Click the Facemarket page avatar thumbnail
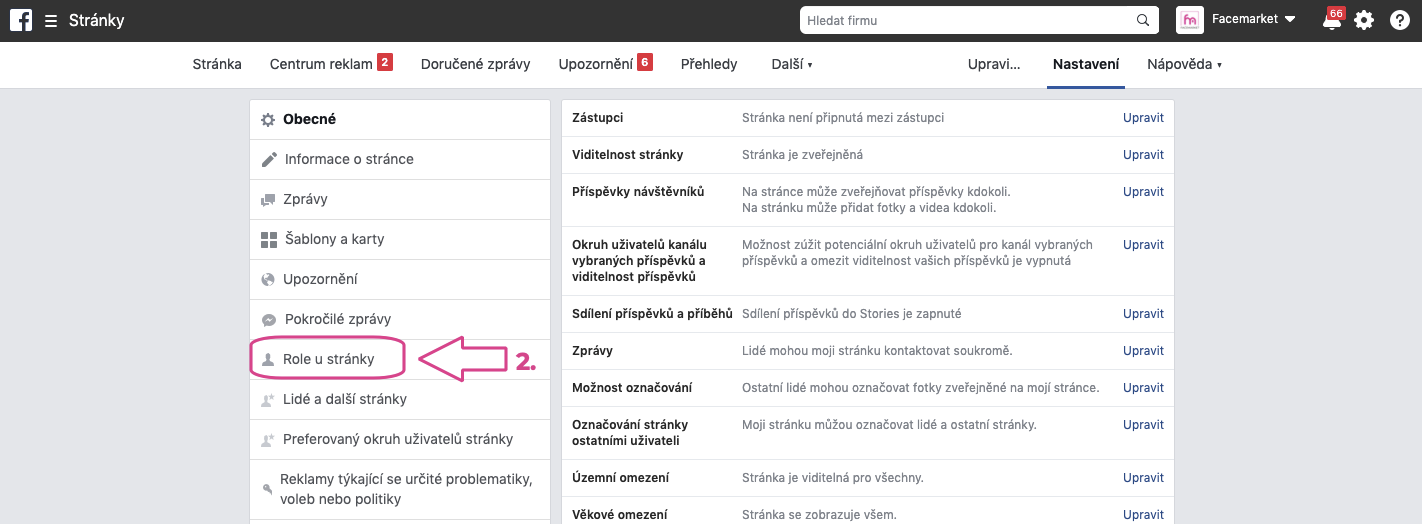This screenshot has width=1422, height=524. [x=1190, y=20]
